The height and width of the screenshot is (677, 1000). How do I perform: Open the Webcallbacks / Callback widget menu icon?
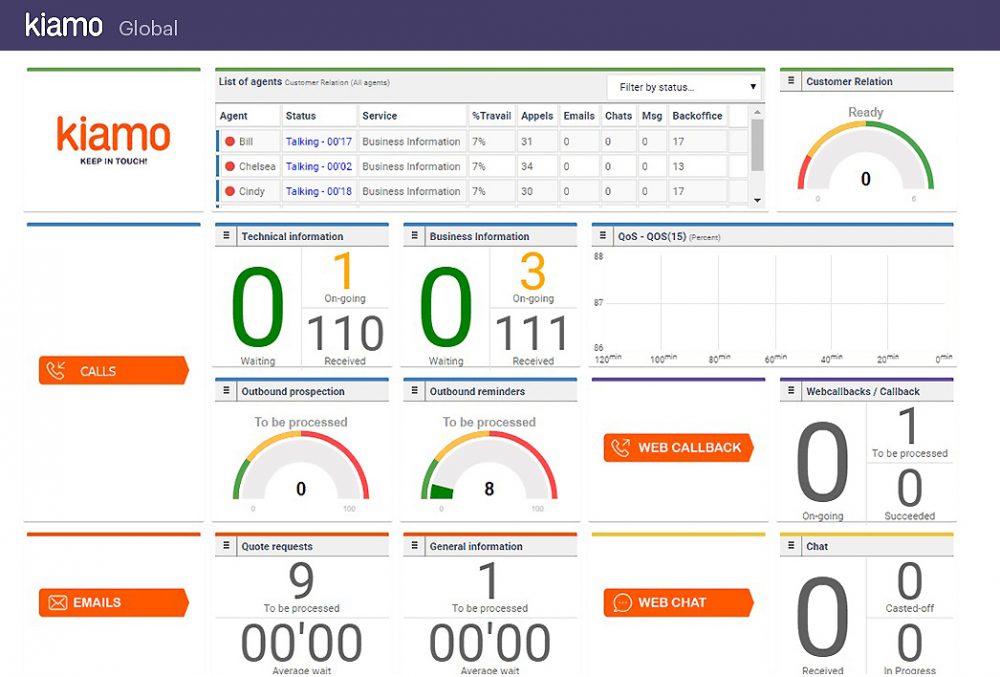tap(791, 391)
